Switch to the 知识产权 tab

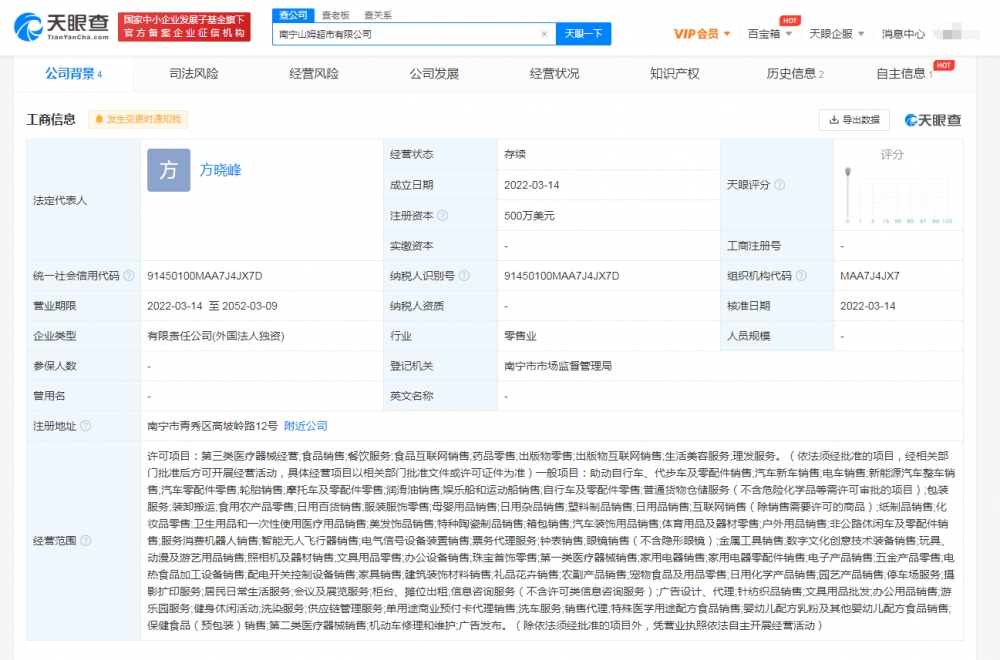click(x=674, y=74)
